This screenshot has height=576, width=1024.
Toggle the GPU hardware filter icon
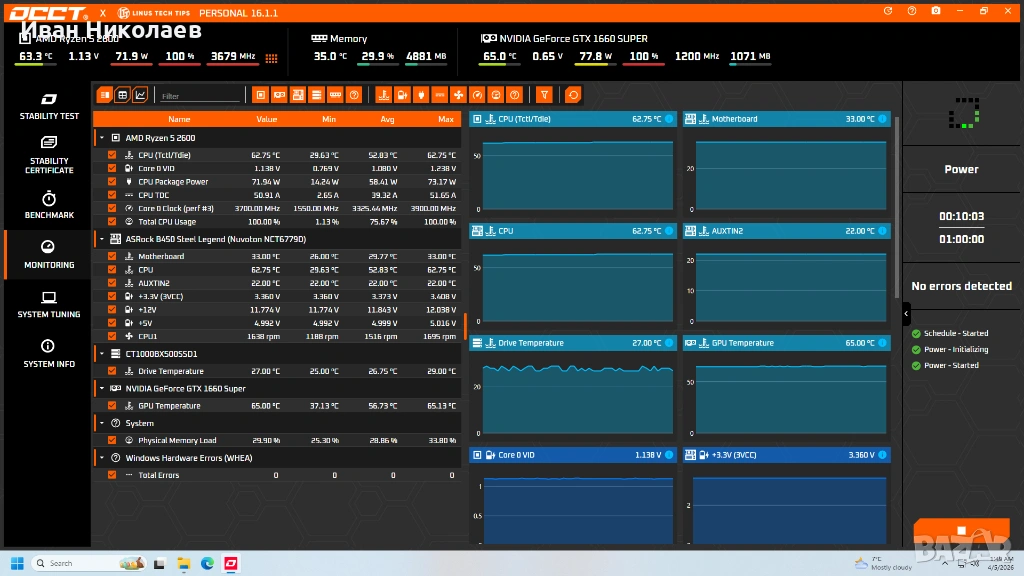click(x=279, y=95)
